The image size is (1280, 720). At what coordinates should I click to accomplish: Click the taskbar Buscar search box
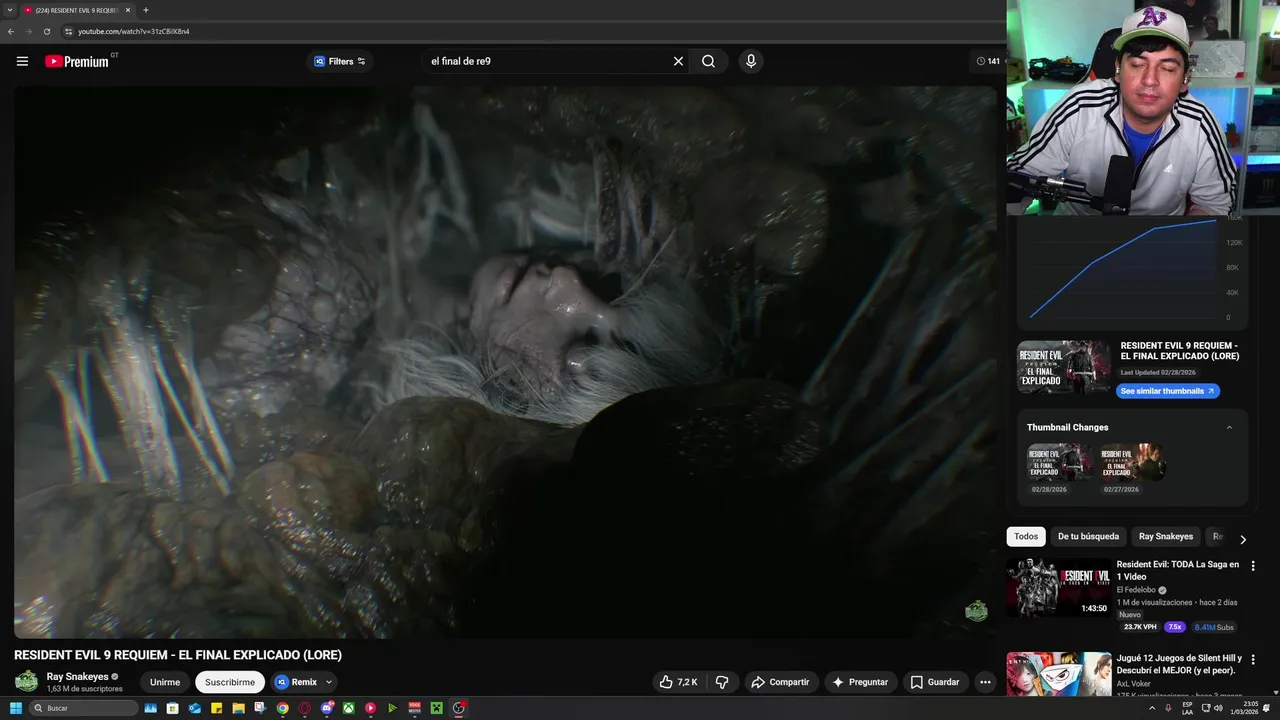pos(83,708)
